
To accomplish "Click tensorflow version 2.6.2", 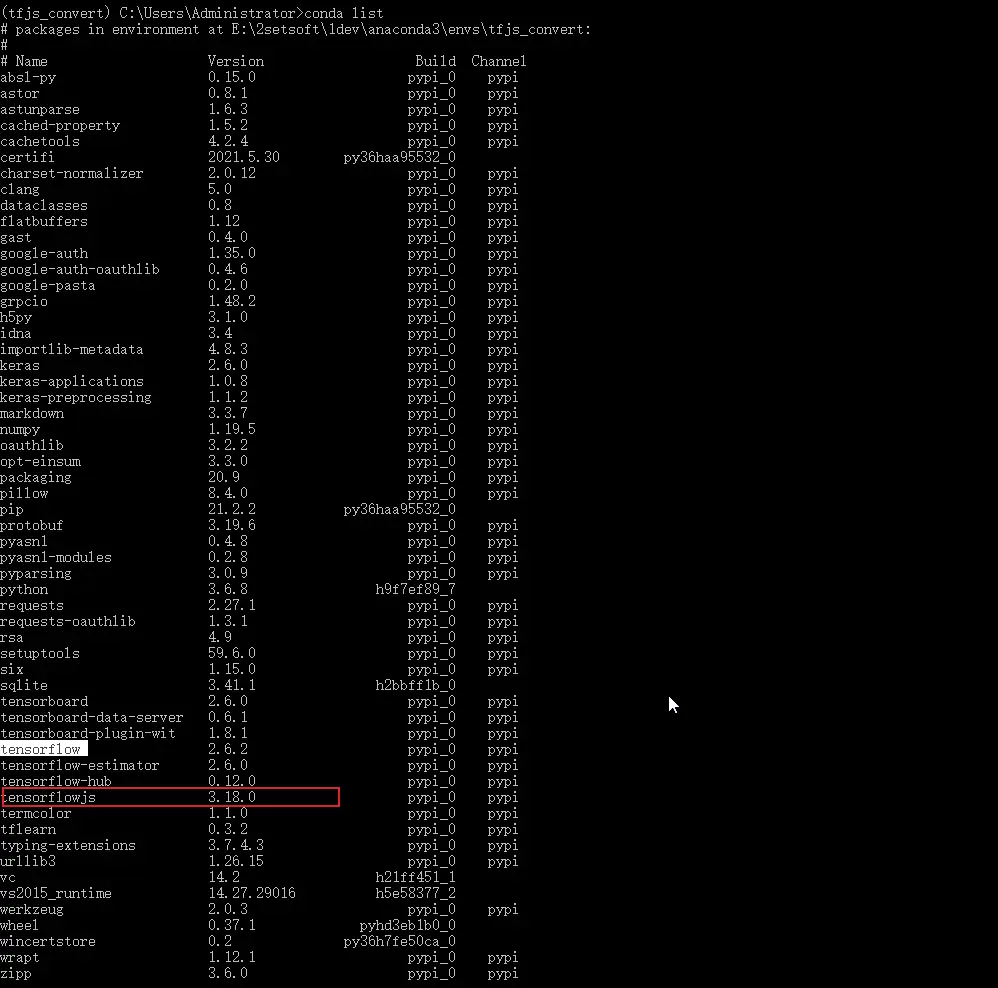I will tap(228, 749).
